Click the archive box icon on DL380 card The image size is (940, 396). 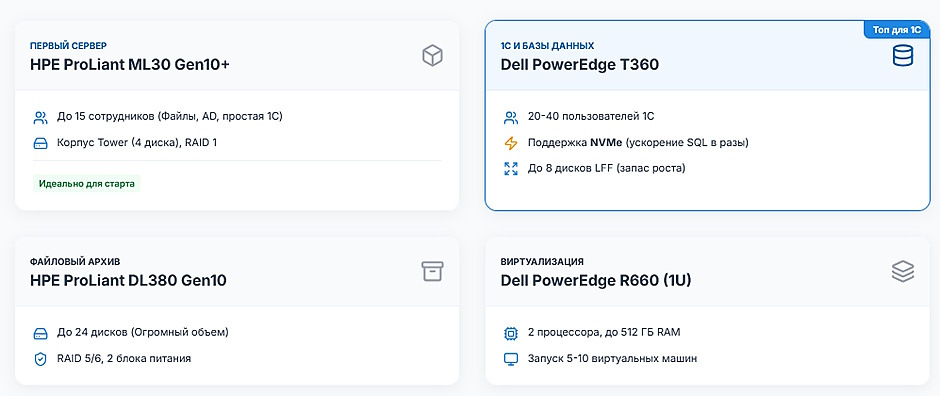point(432,271)
